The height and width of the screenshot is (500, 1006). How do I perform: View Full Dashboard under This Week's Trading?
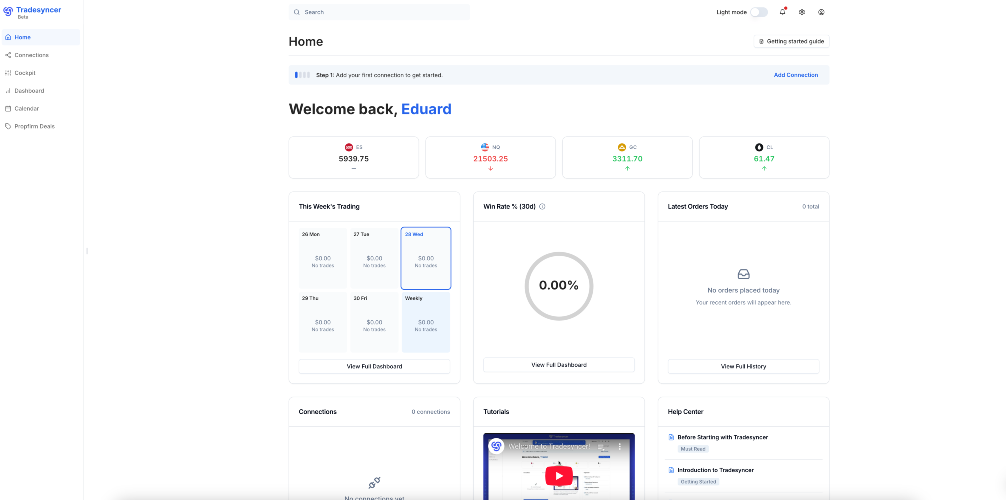tap(374, 366)
